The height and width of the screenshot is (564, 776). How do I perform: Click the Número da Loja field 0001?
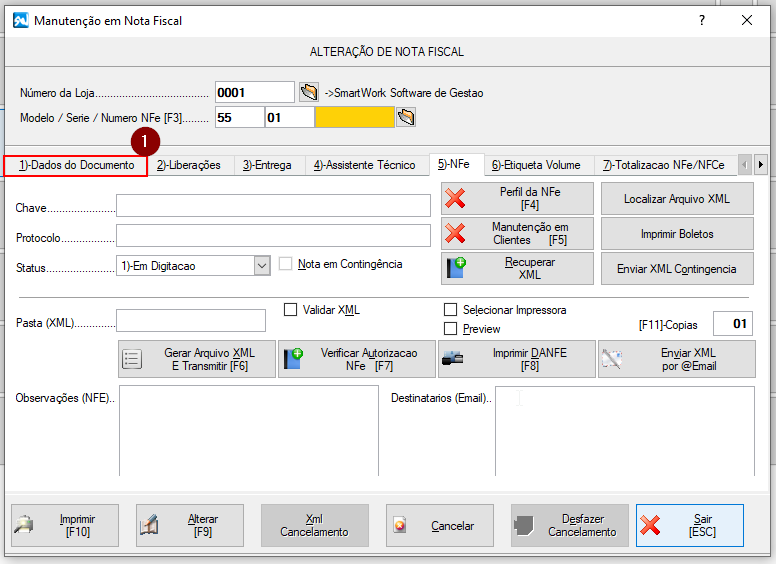tap(254, 92)
